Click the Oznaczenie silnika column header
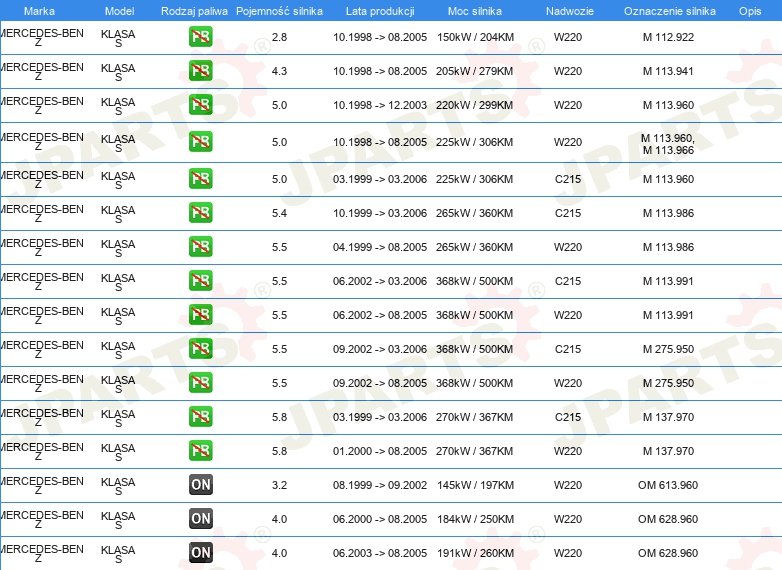This screenshot has width=782, height=570. (x=670, y=11)
